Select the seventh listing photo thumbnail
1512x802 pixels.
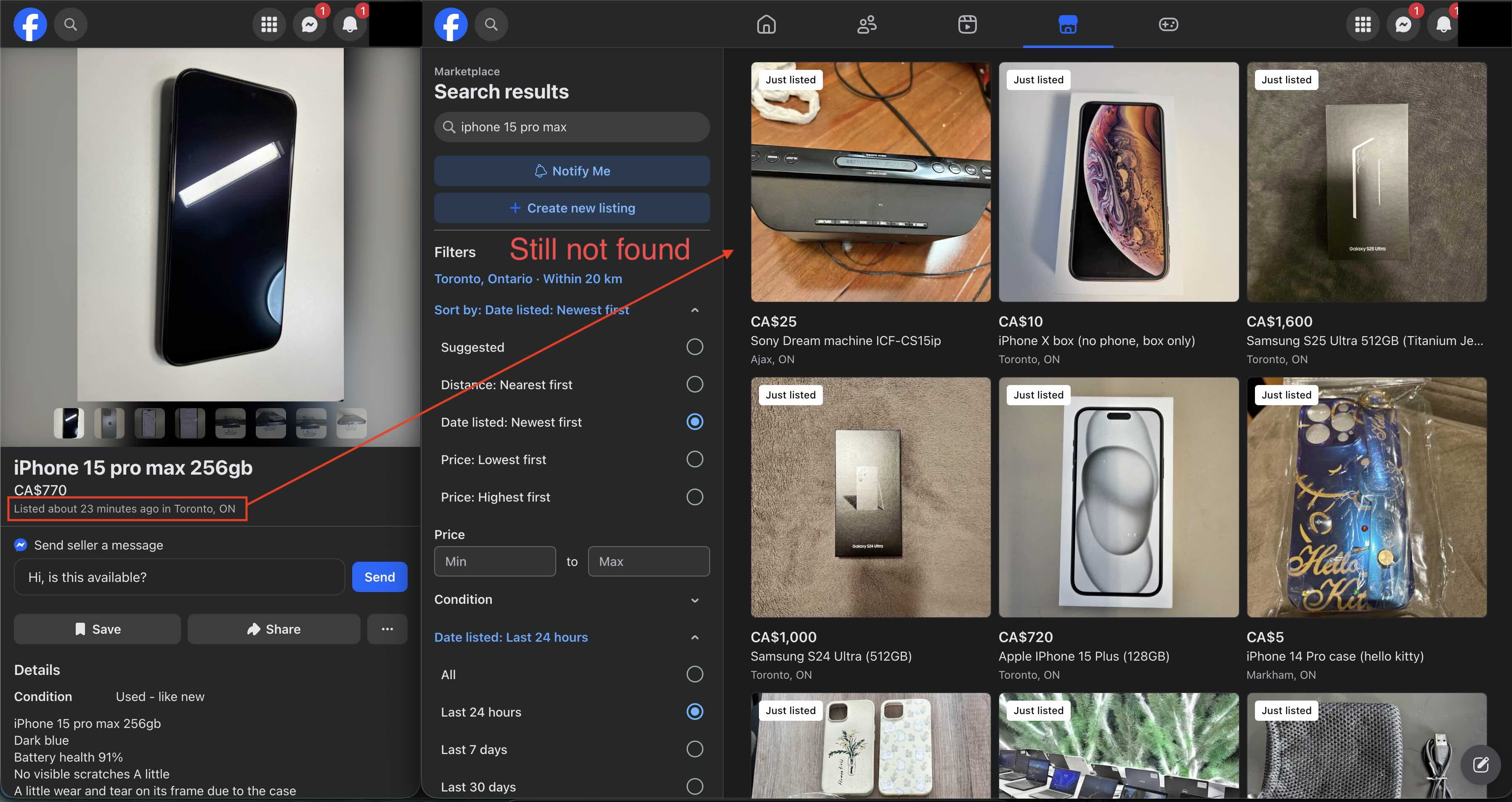pos(311,423)
